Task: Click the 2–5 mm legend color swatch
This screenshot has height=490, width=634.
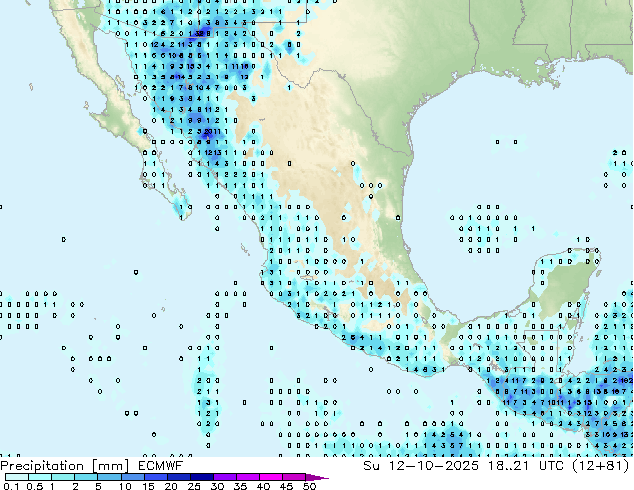Action: (x=86, y=477)
